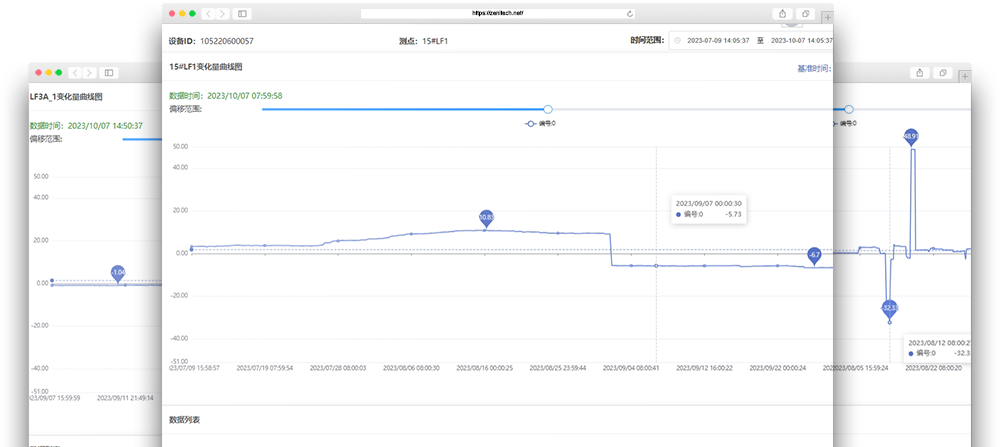The height and width of the screenshot is (447, 1000).
Task: Click 基准时间 link in front window
Action: click(814, 68)
